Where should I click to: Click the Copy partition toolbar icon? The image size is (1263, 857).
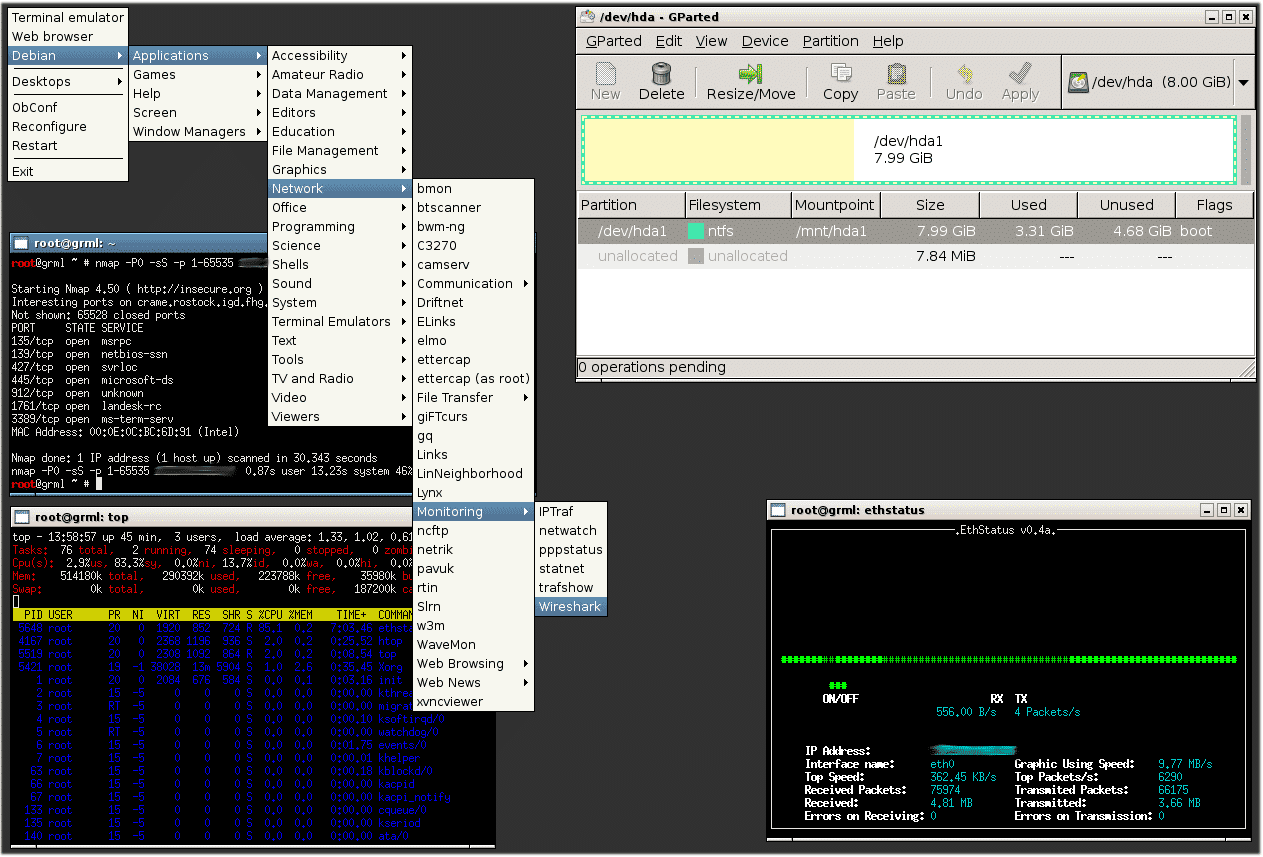(840, 74)
